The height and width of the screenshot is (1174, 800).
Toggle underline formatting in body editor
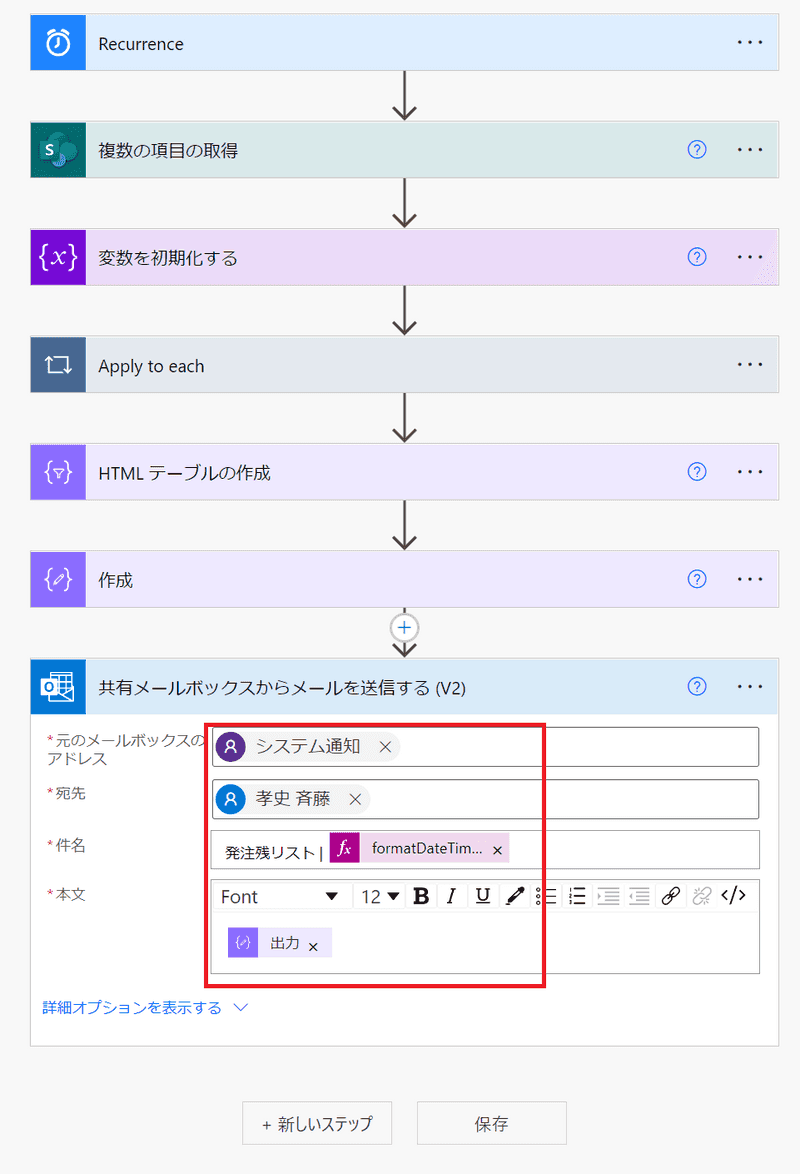tap(483, 896)
